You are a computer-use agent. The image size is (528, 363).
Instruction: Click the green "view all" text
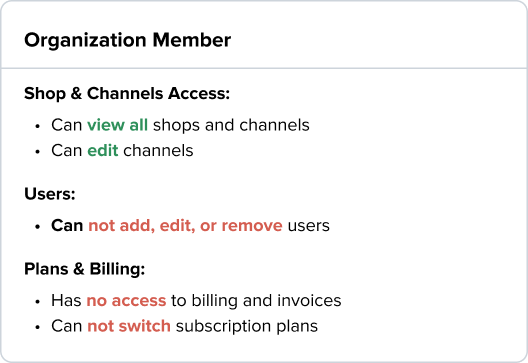click(x=118, y=125)
